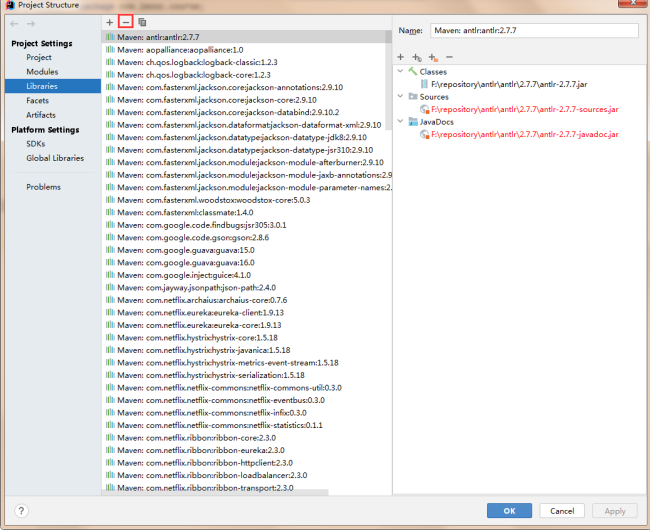The height and width of the screenshot is (530, 650).
Task: Click library icon beside aopalliance:1.0
Action: click(x=110, y=50)
